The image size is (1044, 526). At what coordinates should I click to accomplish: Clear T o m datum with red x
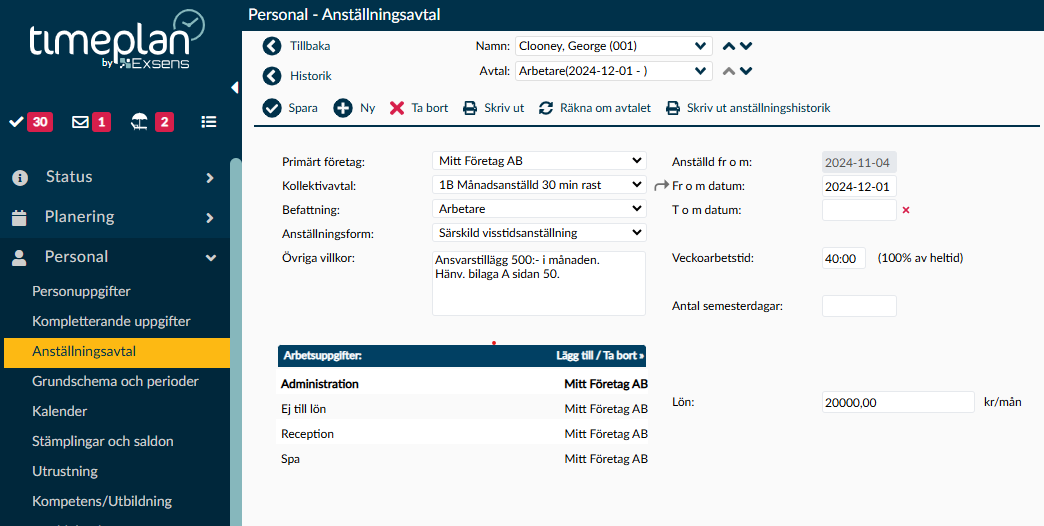click(906, 210)
